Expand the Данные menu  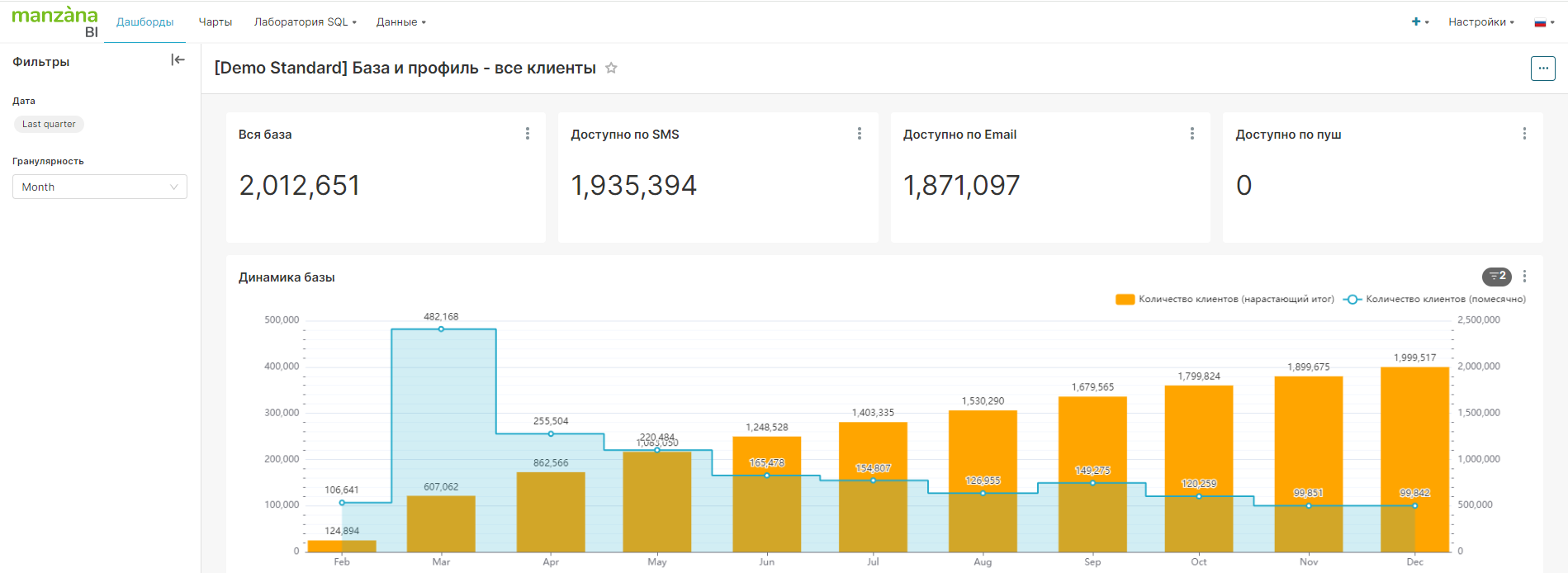tap(400, 22)
